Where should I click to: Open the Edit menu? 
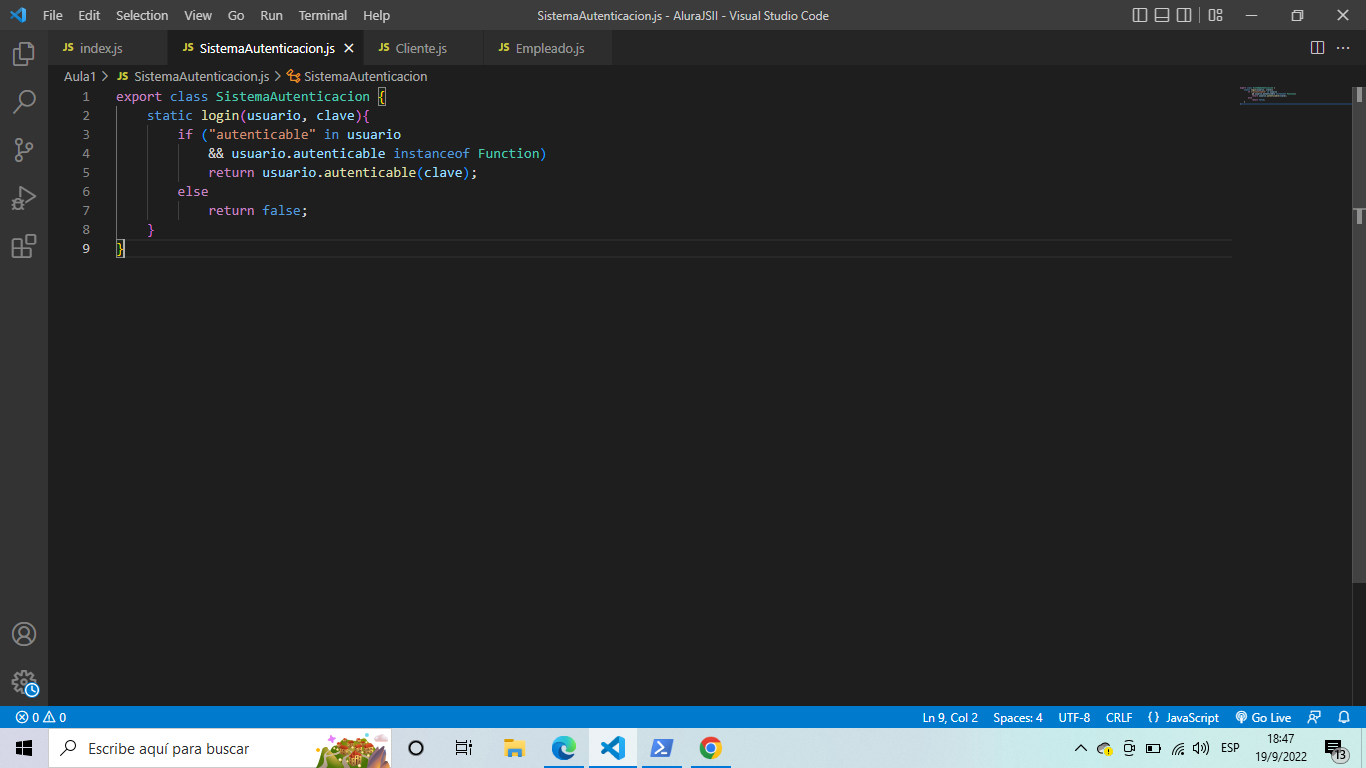point(89,15)
